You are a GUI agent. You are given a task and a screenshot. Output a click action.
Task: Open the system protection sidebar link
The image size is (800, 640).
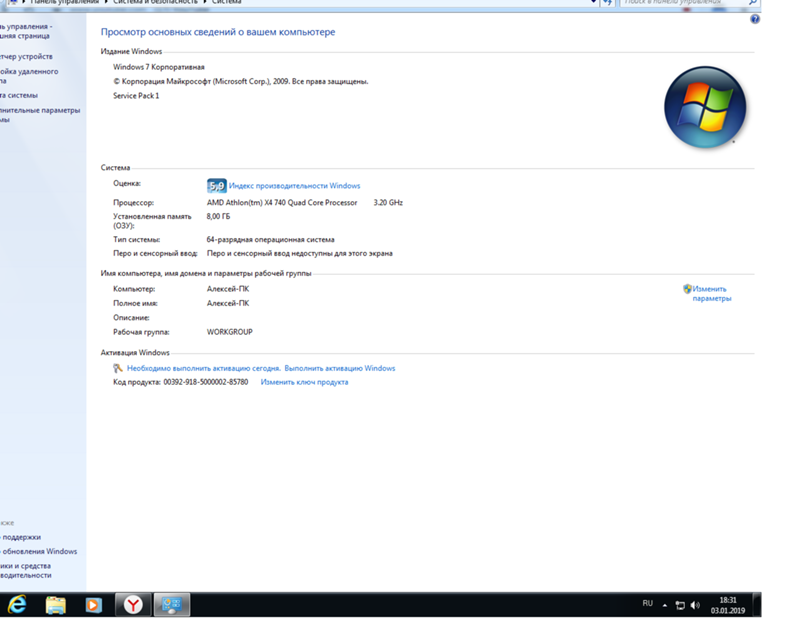[19, 95]
